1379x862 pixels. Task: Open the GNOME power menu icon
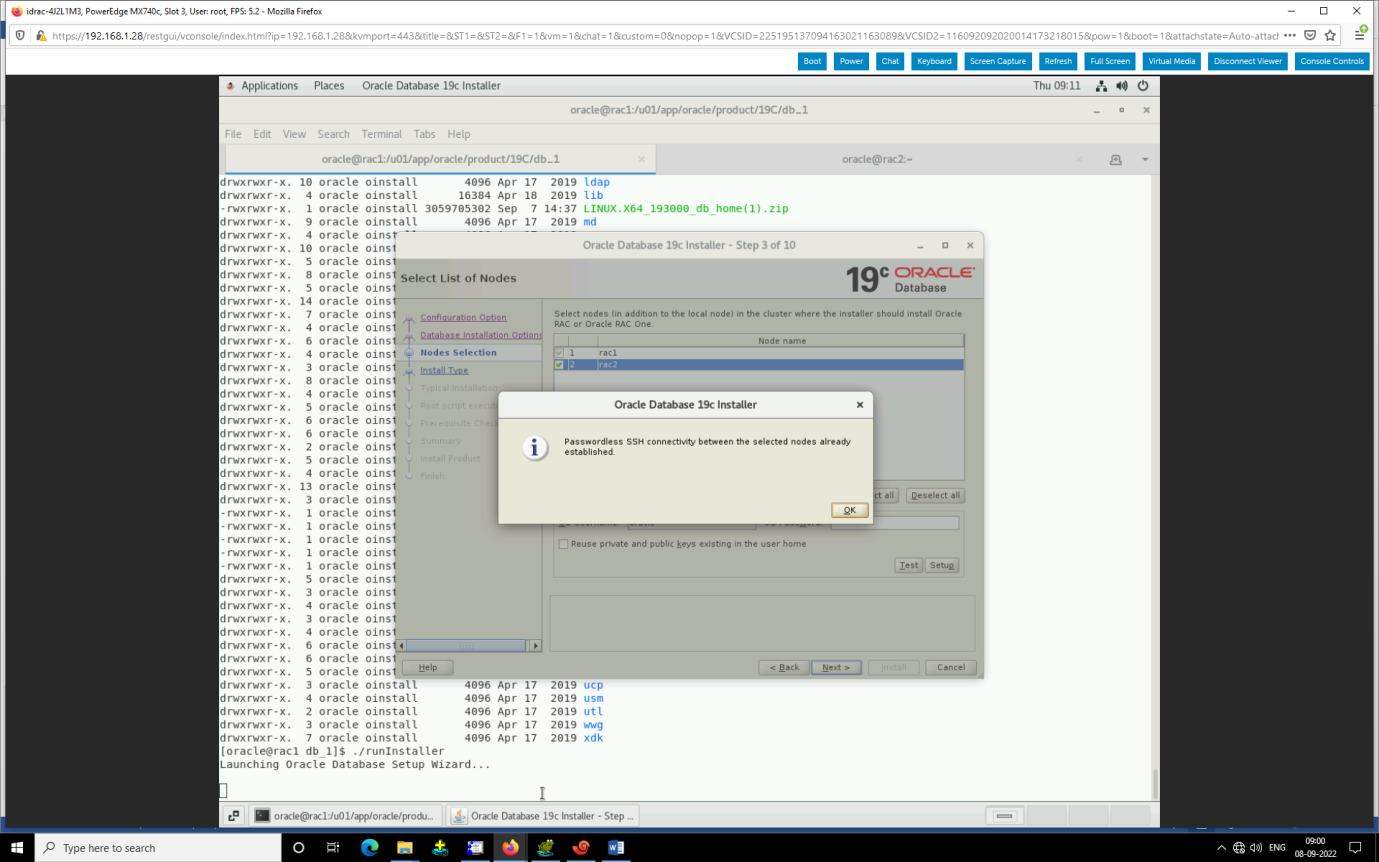coord(1143,86)
